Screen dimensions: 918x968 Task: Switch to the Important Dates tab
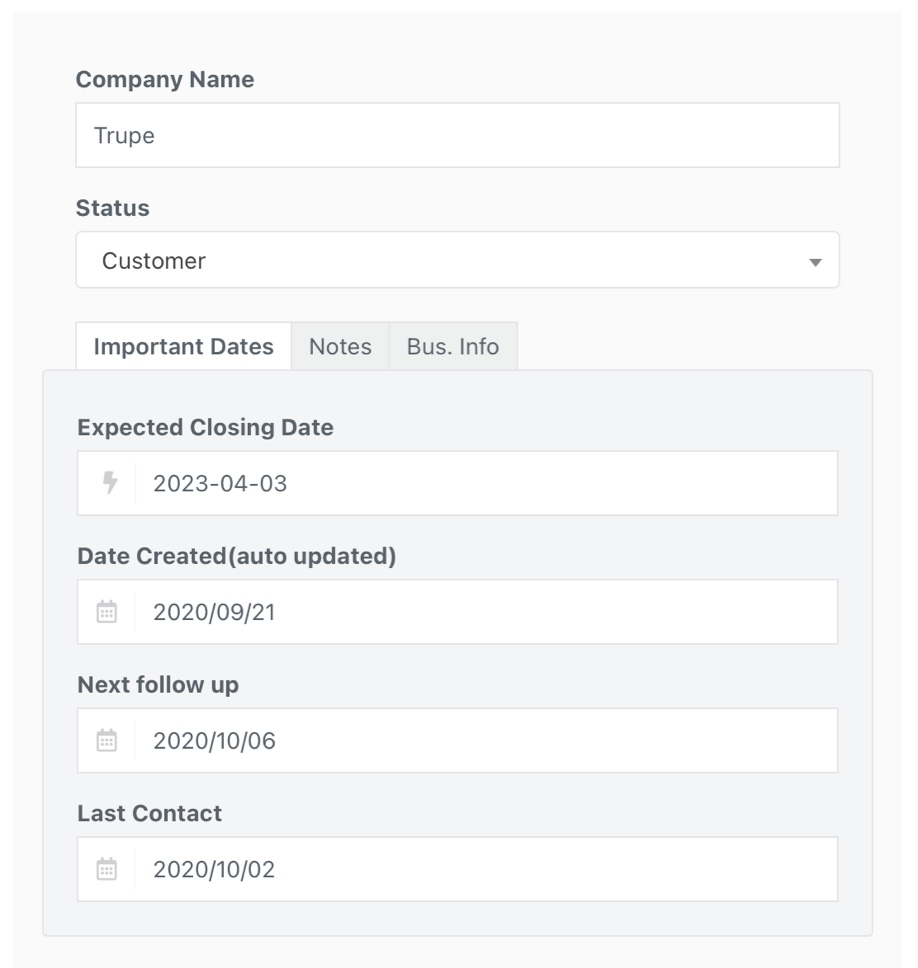183,346
